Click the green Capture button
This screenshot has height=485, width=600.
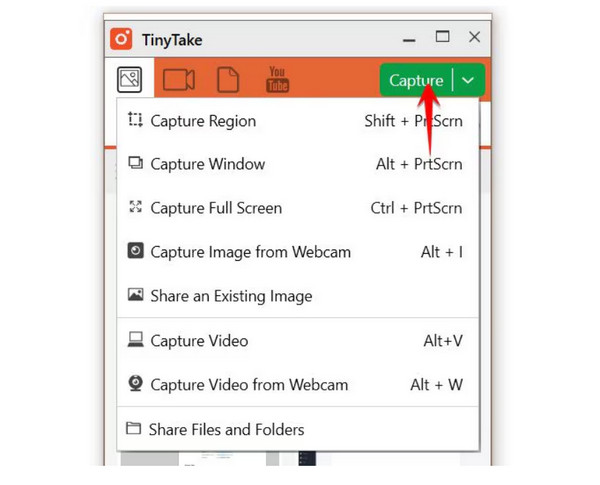click(416, 80)
